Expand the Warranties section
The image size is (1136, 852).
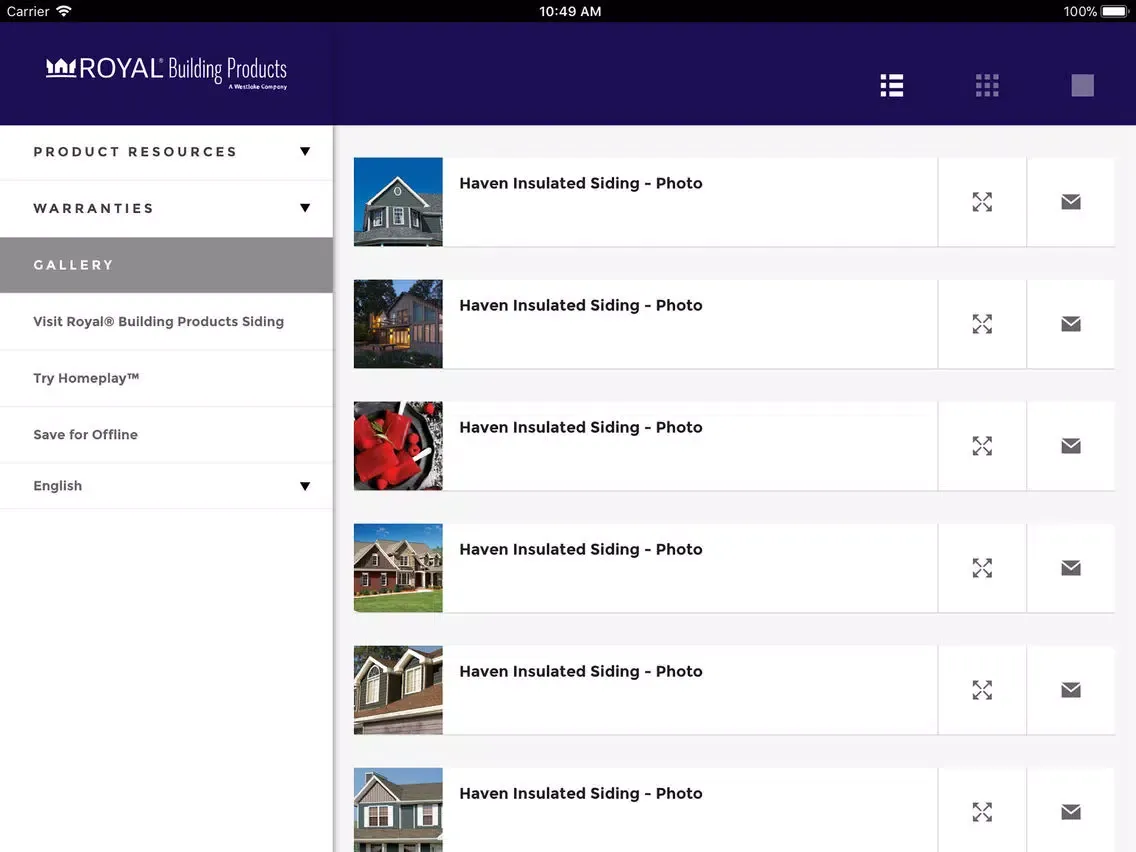click(167, 209)
